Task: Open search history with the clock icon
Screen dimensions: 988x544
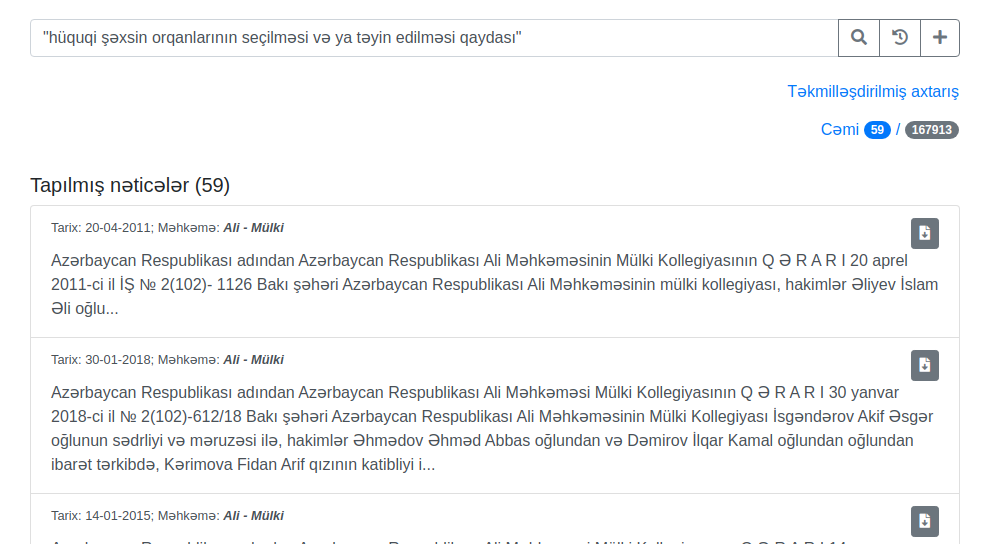Action: (900, 38)
